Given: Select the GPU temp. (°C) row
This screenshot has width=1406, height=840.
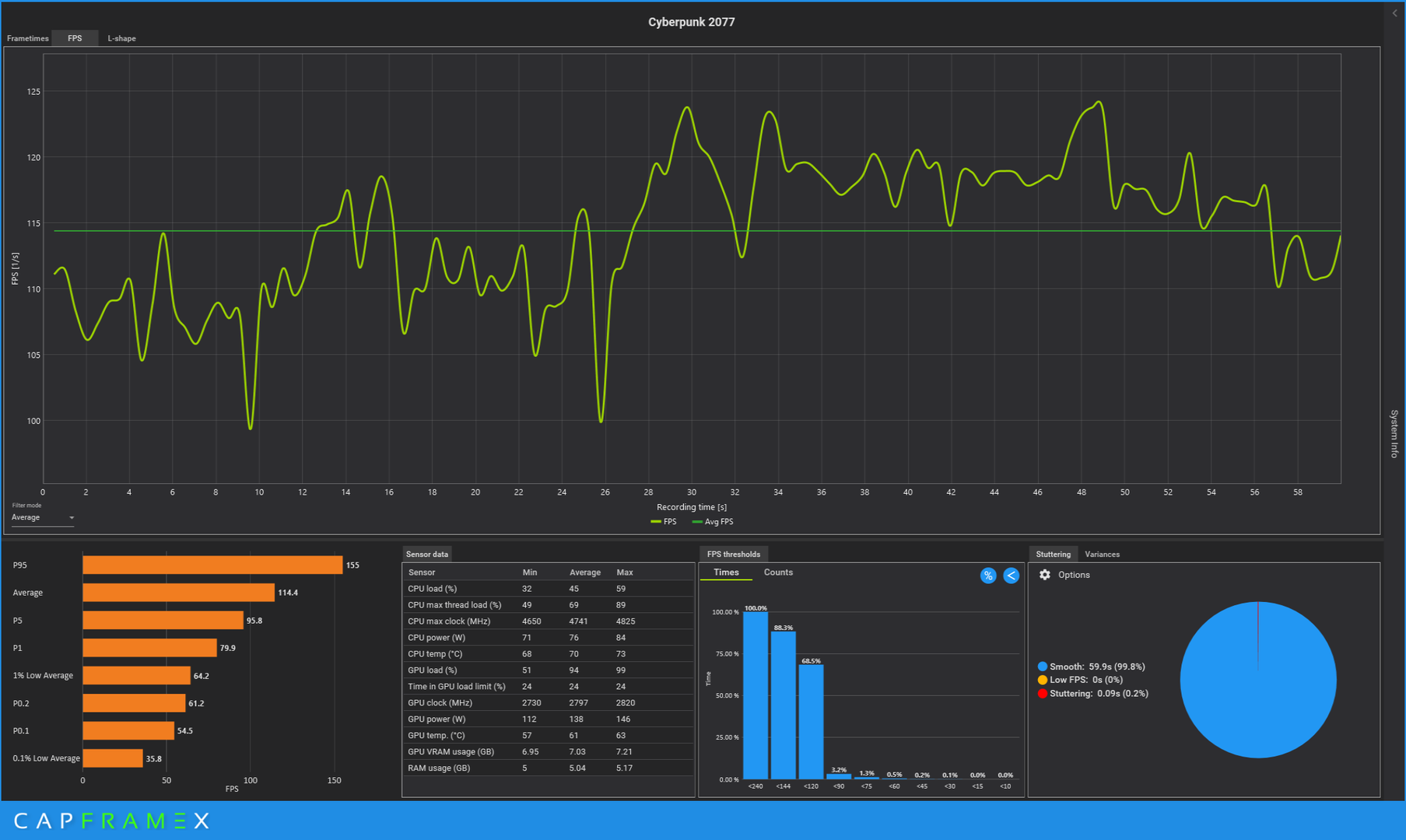Looking at the screenshot, I should [x=548, y=736].
